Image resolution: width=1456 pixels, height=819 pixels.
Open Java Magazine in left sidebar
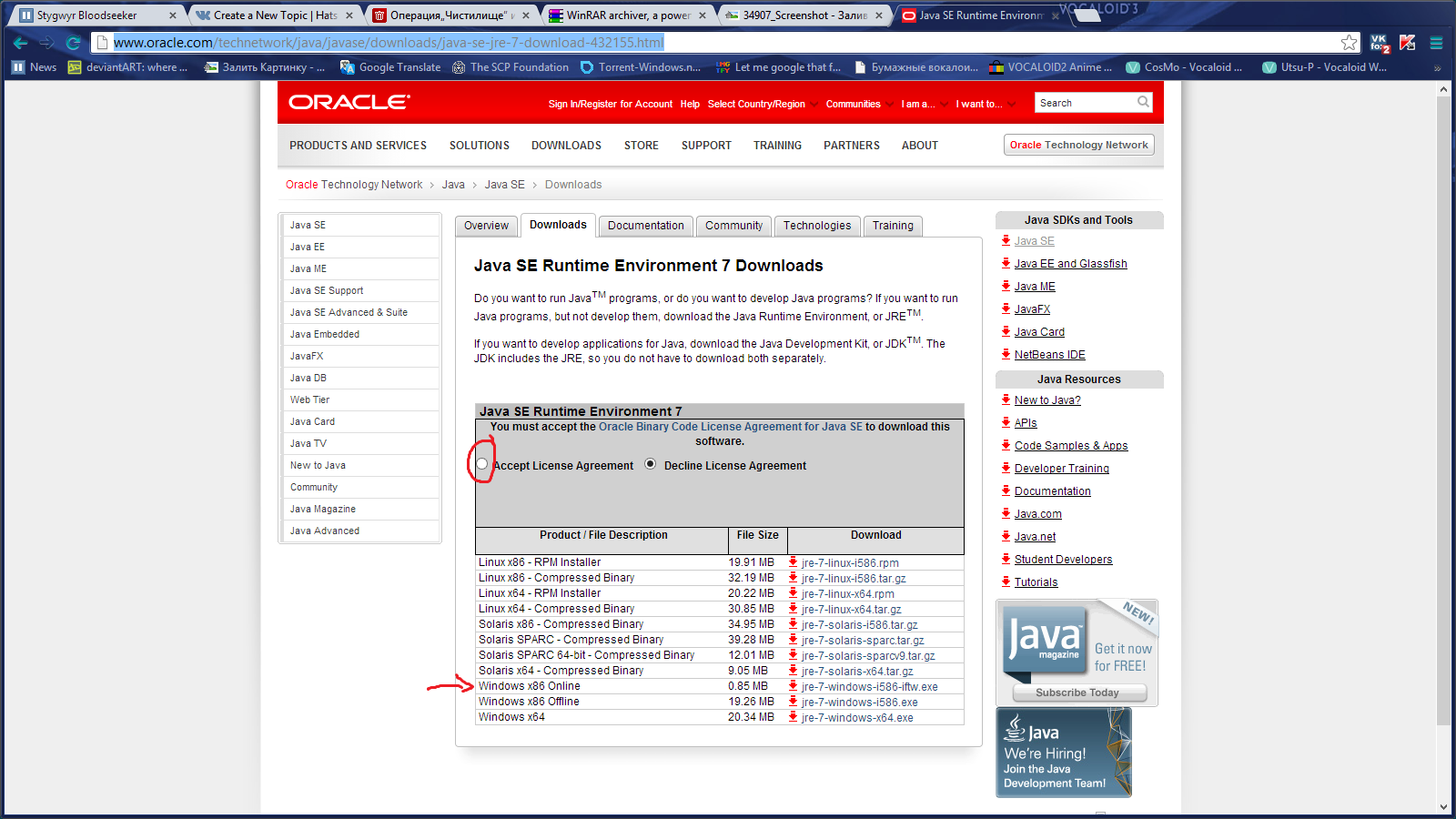[x=361, y=509]
